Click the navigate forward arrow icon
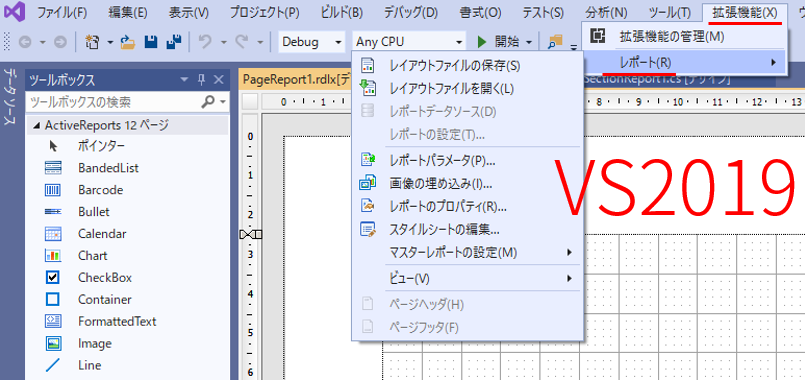 click(x=60, y=42)
